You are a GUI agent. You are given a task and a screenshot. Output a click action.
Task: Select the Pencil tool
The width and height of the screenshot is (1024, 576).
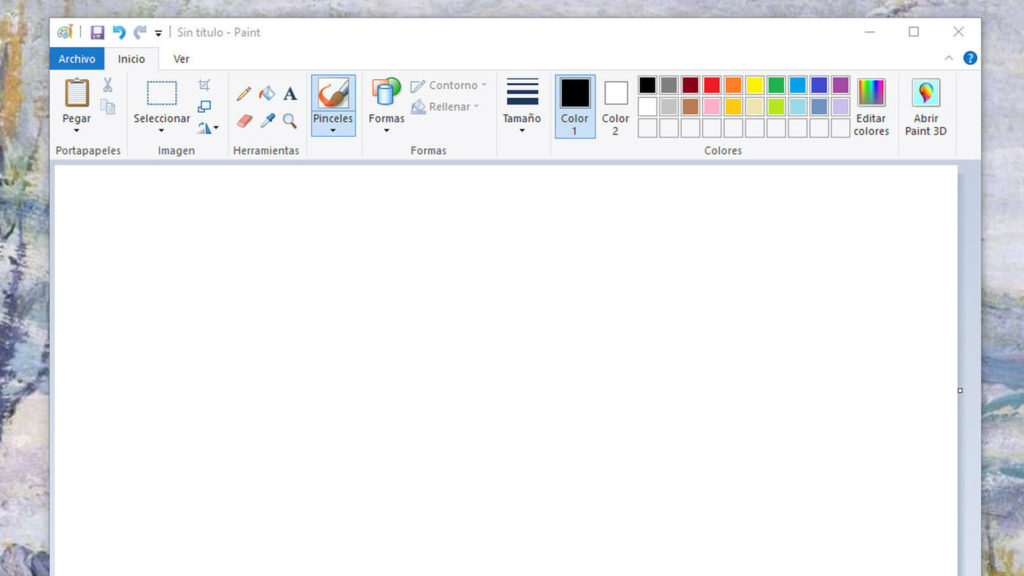tap(242, 93)
